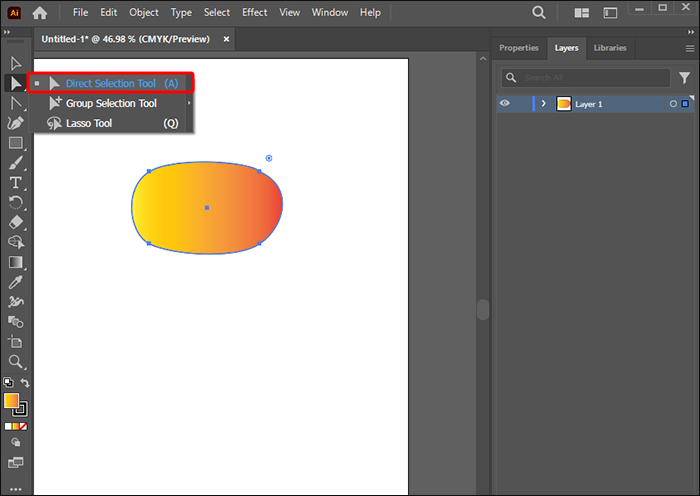Choose the Group Selection Tool

coord(110,103)
